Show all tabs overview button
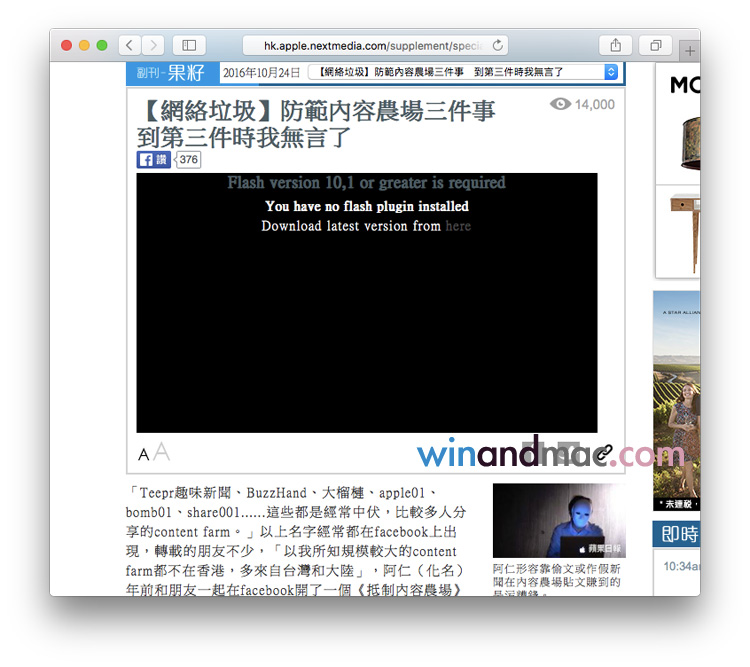 [x=656, y=45]
